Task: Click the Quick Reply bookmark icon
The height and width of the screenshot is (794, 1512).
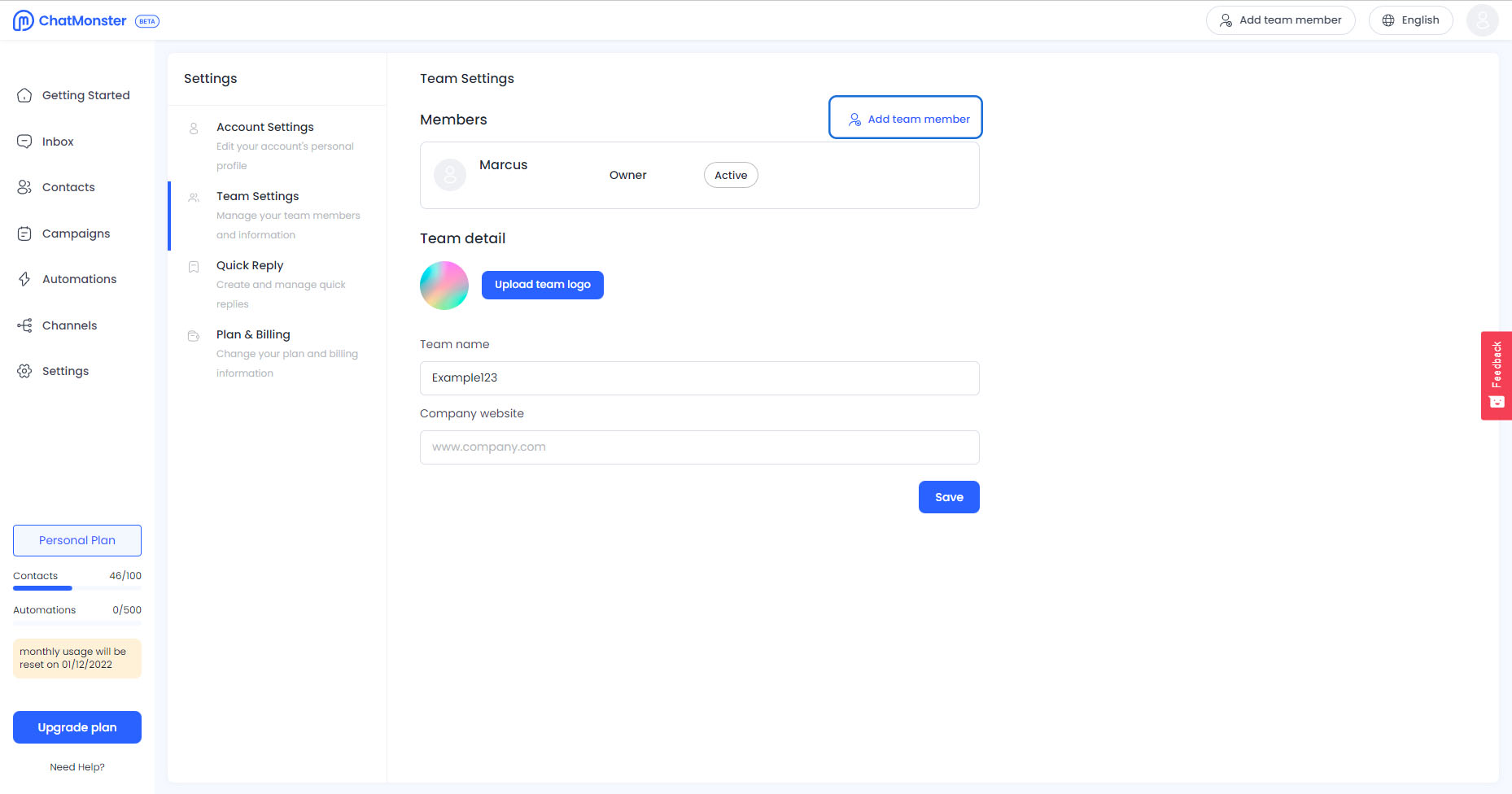Action: [x=194, y=267]
